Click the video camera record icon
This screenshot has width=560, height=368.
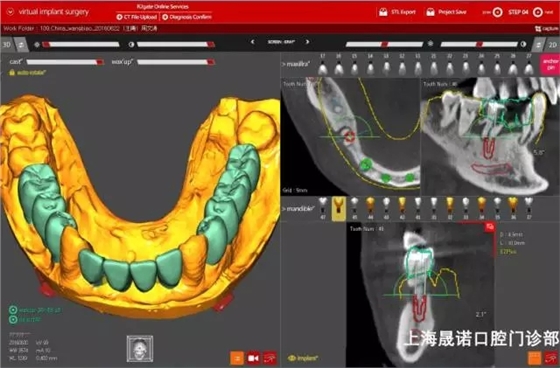pos(253,358)
